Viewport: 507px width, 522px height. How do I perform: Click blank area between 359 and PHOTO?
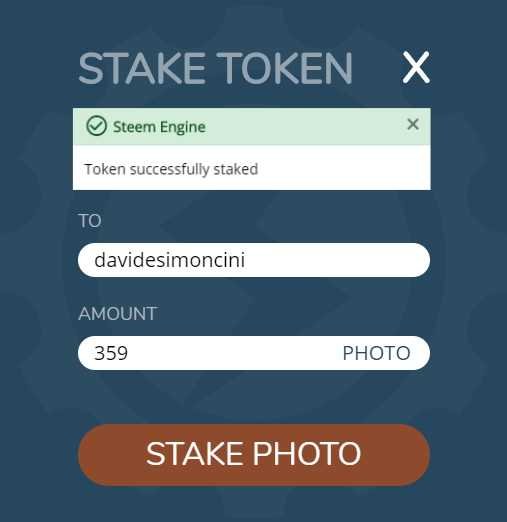233,353
